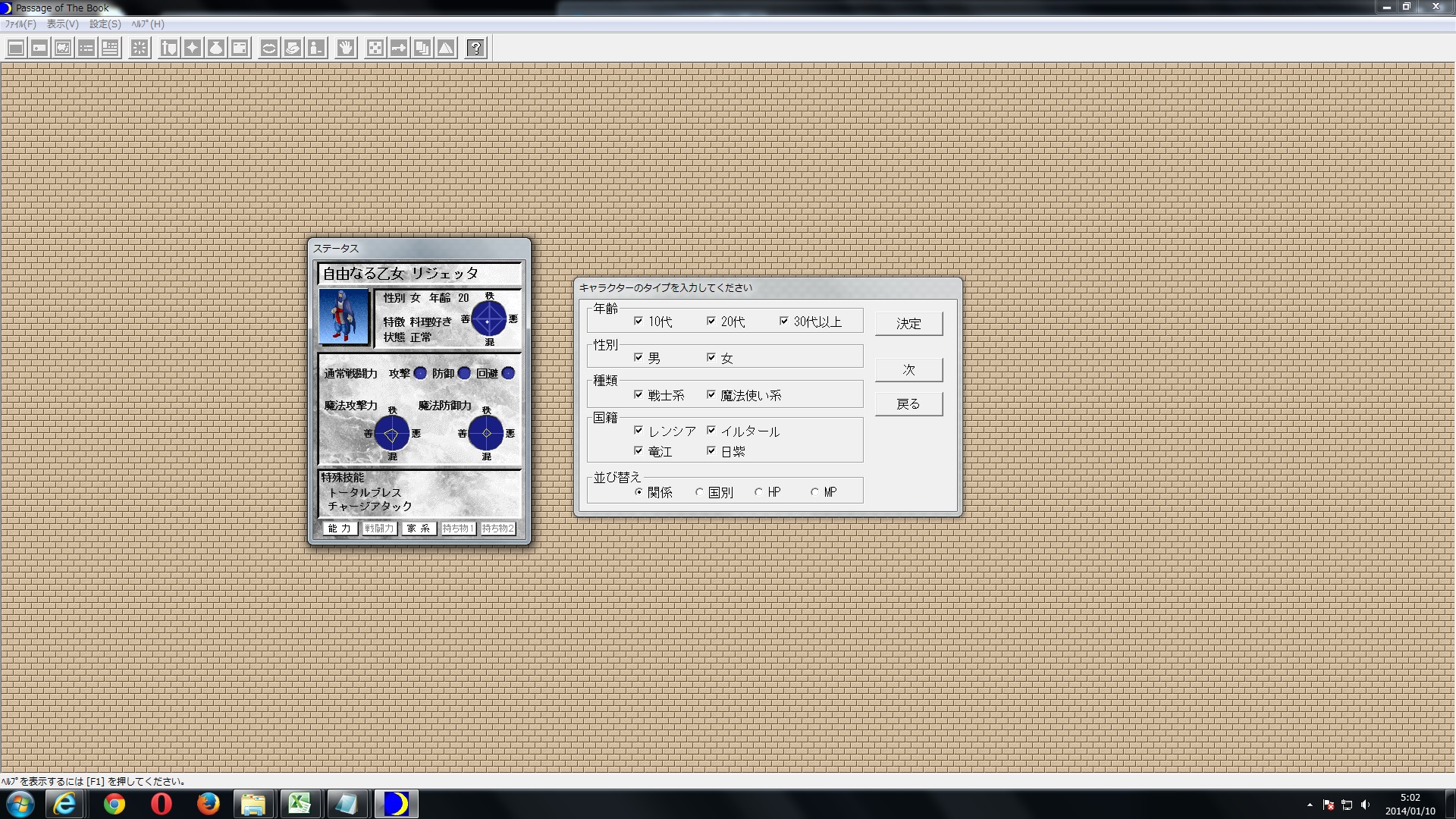Select the HP sort radio button
The image size is (1456, 819).
click(758, 492)
